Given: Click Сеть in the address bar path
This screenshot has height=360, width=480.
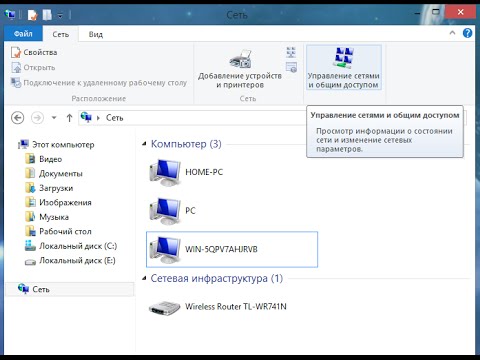Looking at the screenshot, I should click(114, 118).
